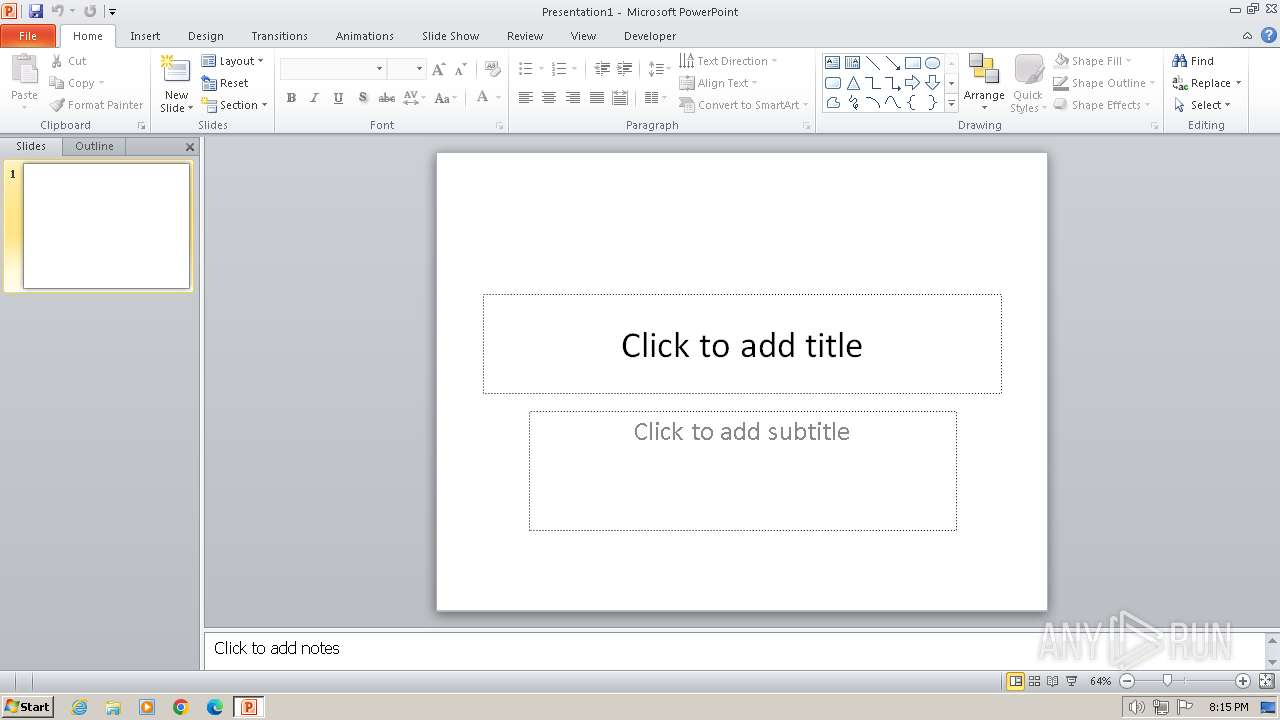Switch to the Outline pane tab
Image resolution: width=1280 pixels, height=720 pixels.
(x=94, y=146)
